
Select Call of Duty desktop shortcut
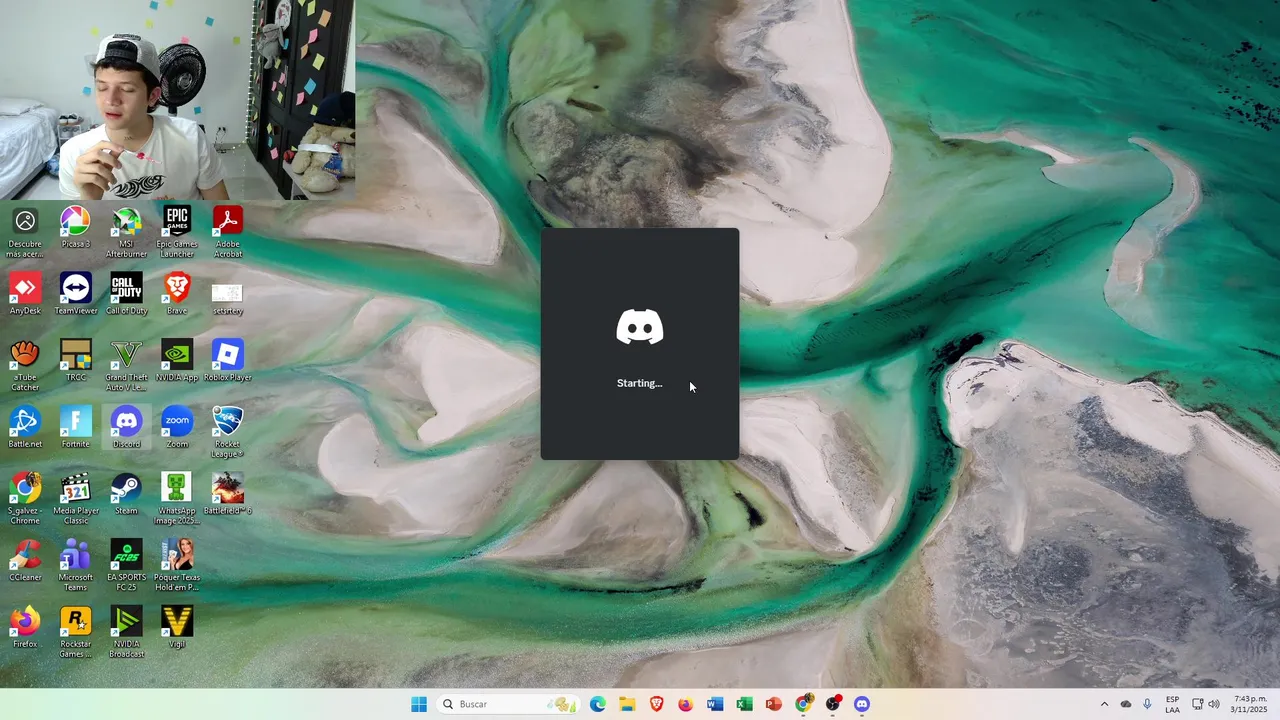[x=127, y=296]
